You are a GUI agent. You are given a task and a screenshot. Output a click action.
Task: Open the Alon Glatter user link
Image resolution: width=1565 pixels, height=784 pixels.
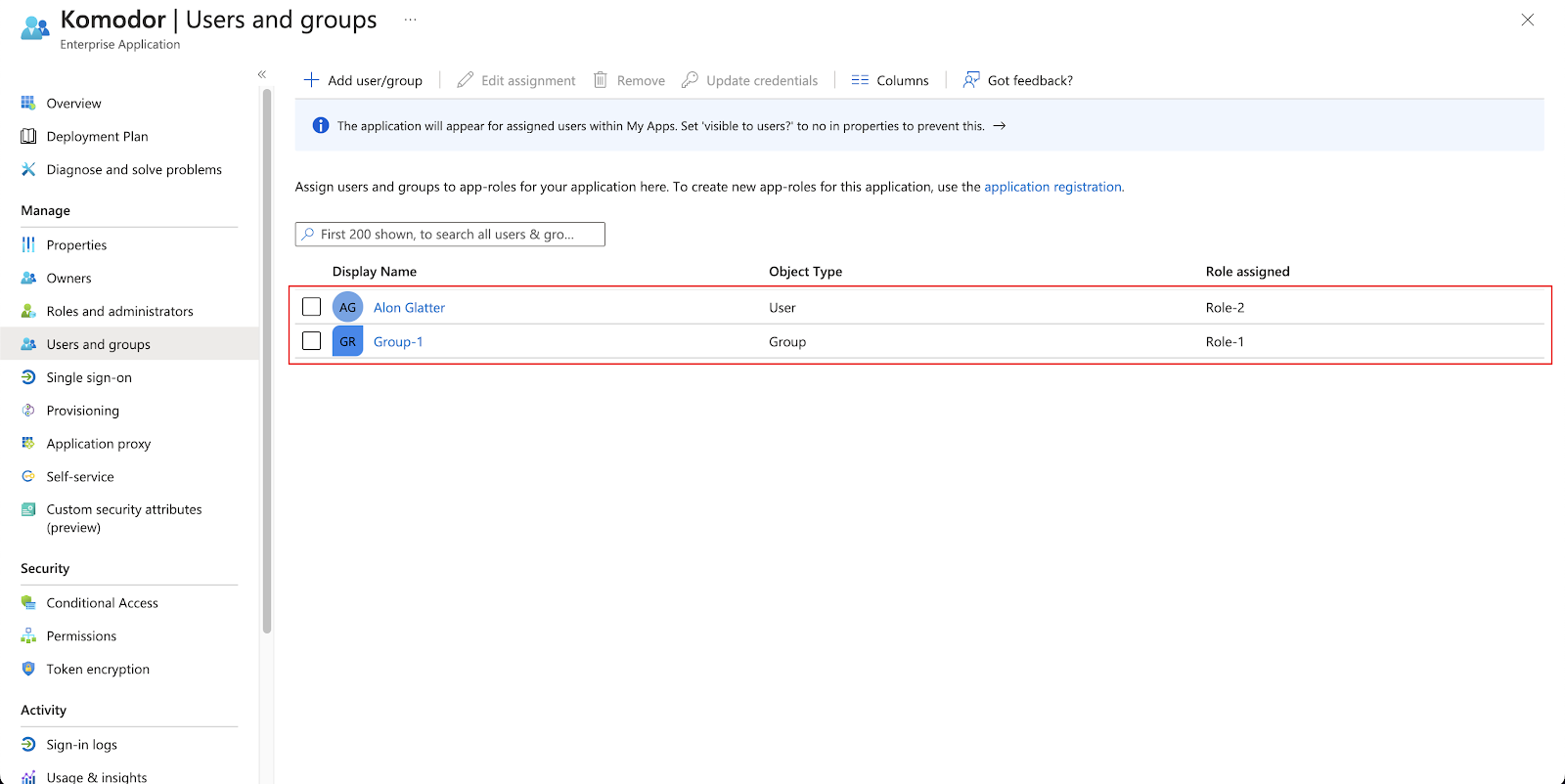coord(409,307)
